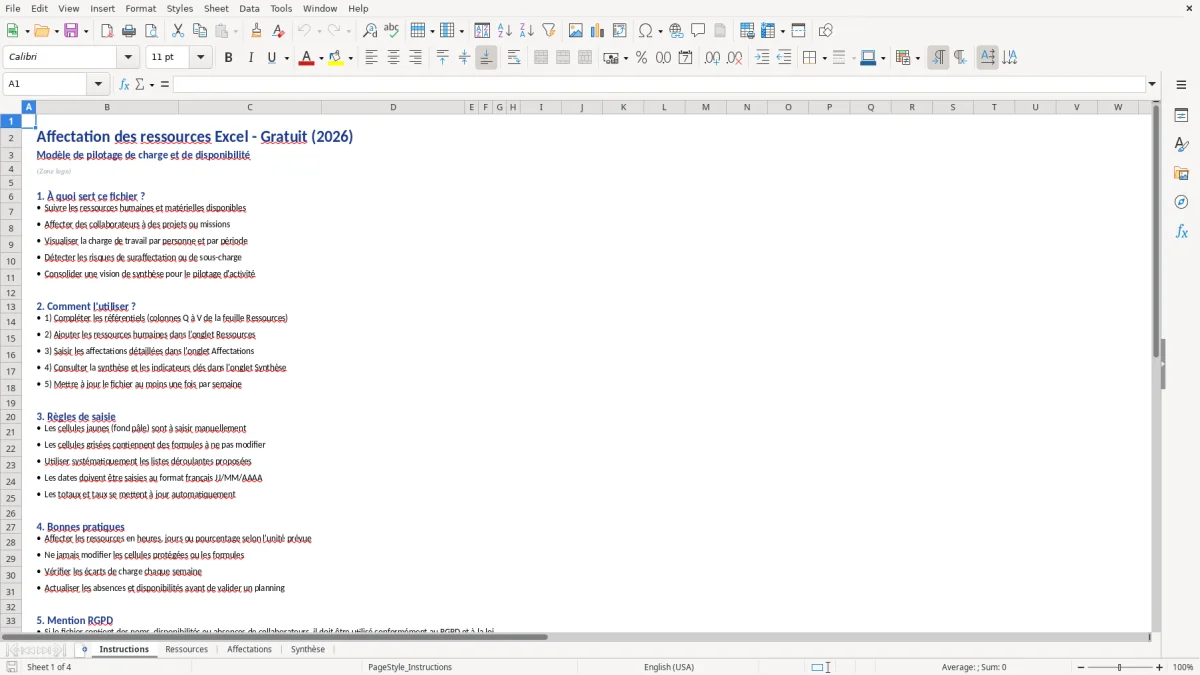Open the Format menu
The height and width of the screenshot is (675, 1200).
tap(140, 8)
